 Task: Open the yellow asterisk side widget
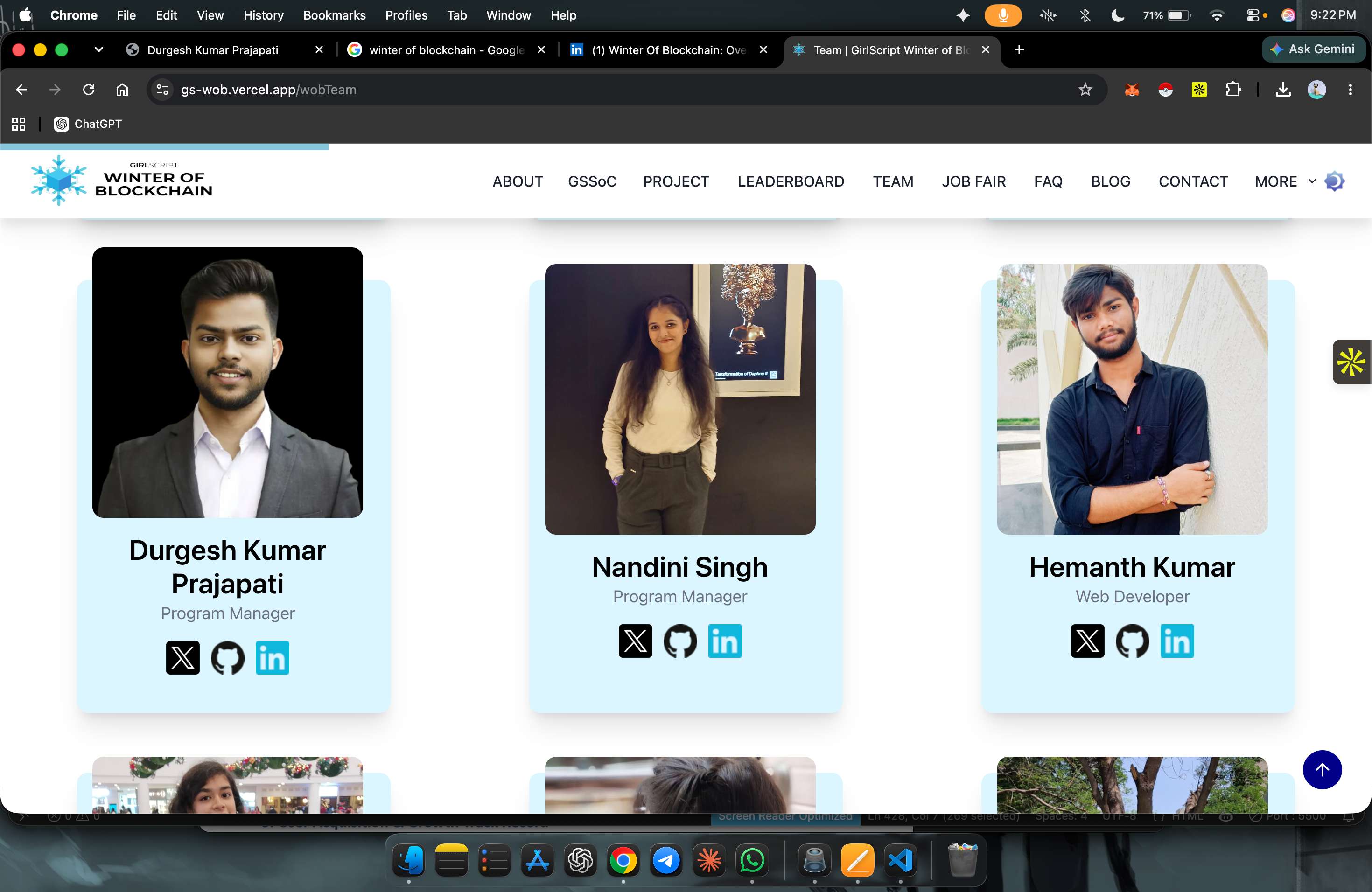pos(1352,362)
